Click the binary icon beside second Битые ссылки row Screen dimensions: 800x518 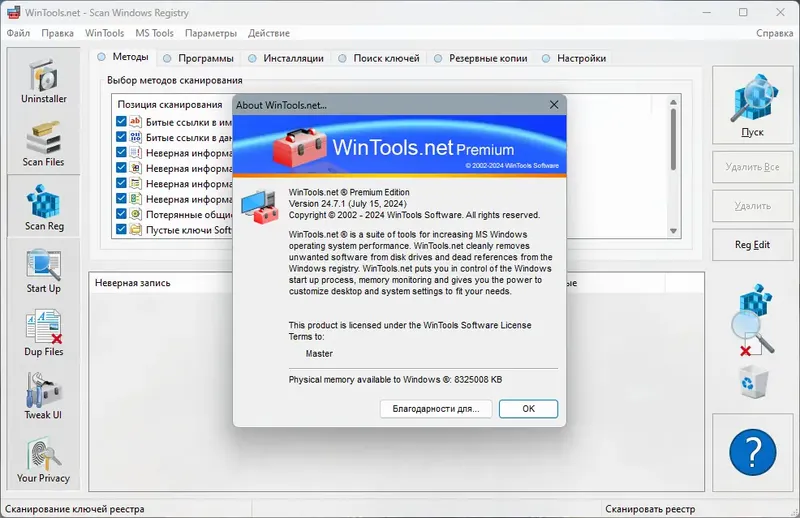click(x=135, y=137)
